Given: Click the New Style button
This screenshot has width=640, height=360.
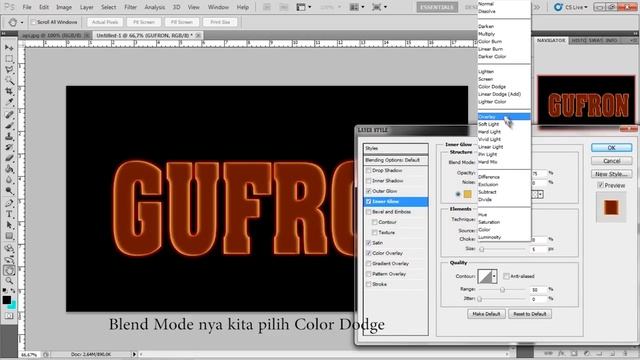Looking at the screenshot, I should [x=611, y=174].
